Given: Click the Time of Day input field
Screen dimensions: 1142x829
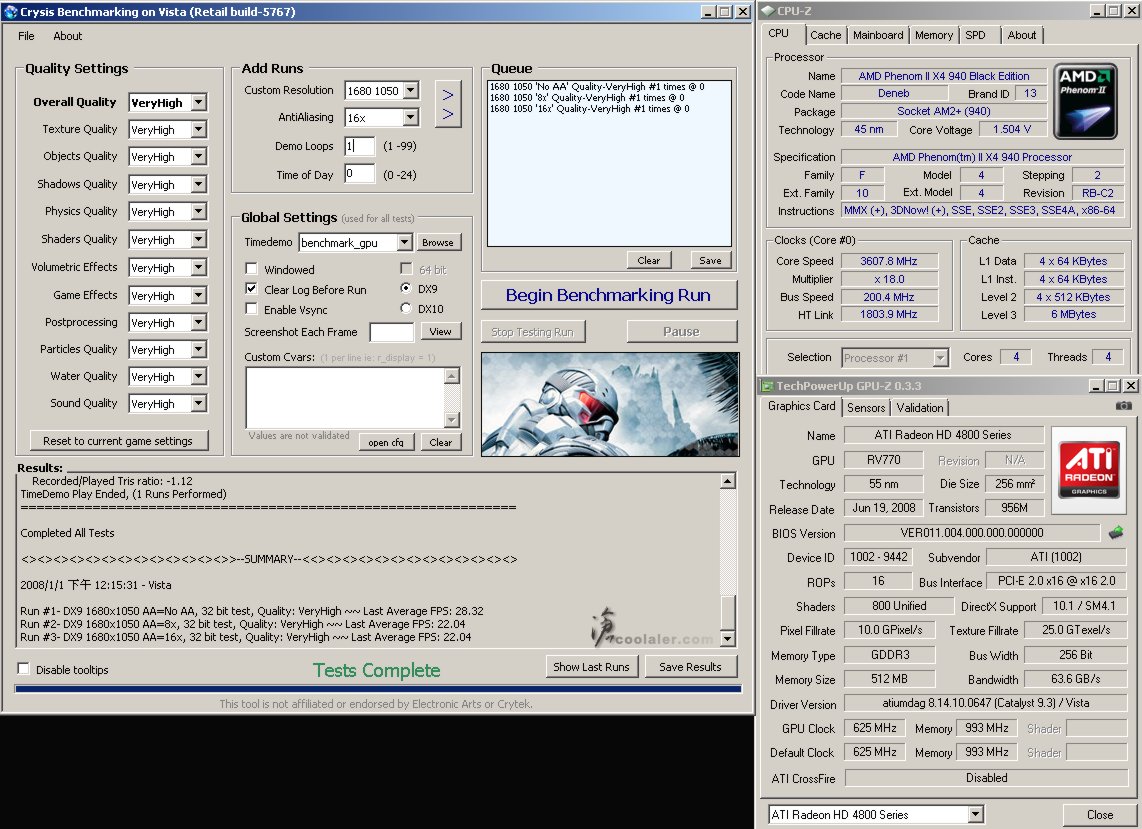Looking at the screenshot, I should 360,174.
